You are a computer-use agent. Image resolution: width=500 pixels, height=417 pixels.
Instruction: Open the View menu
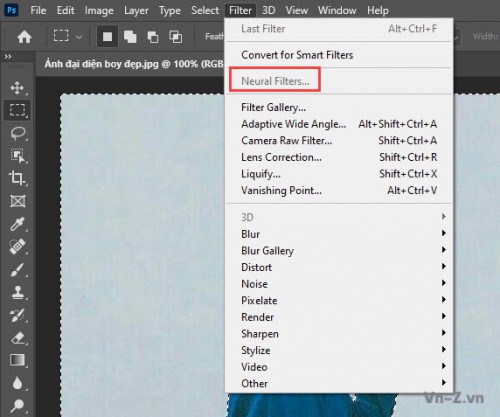(297, 10)
